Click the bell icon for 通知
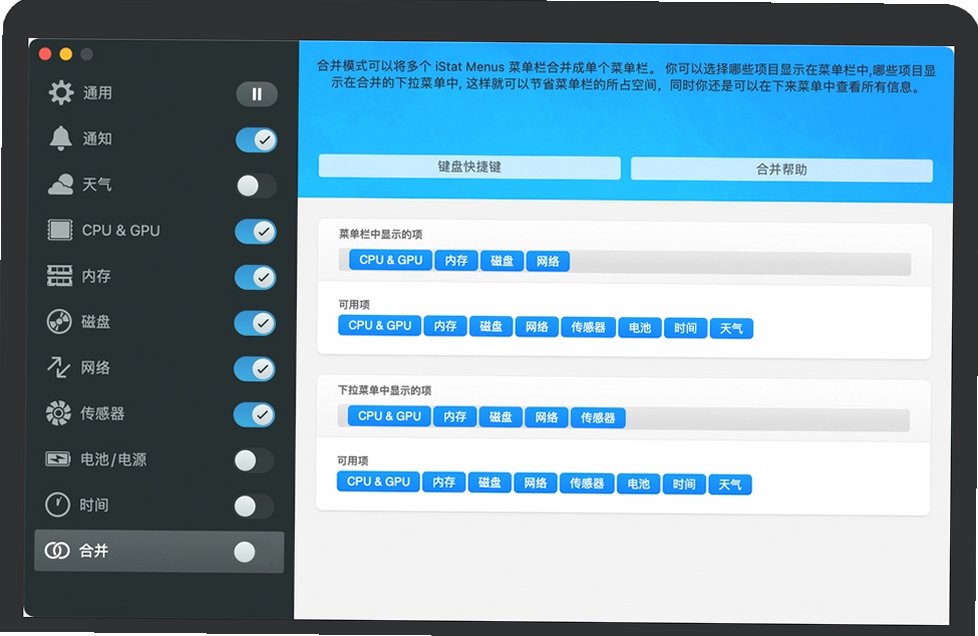Screen dimensions: 978x636 [x=61, y=138]
